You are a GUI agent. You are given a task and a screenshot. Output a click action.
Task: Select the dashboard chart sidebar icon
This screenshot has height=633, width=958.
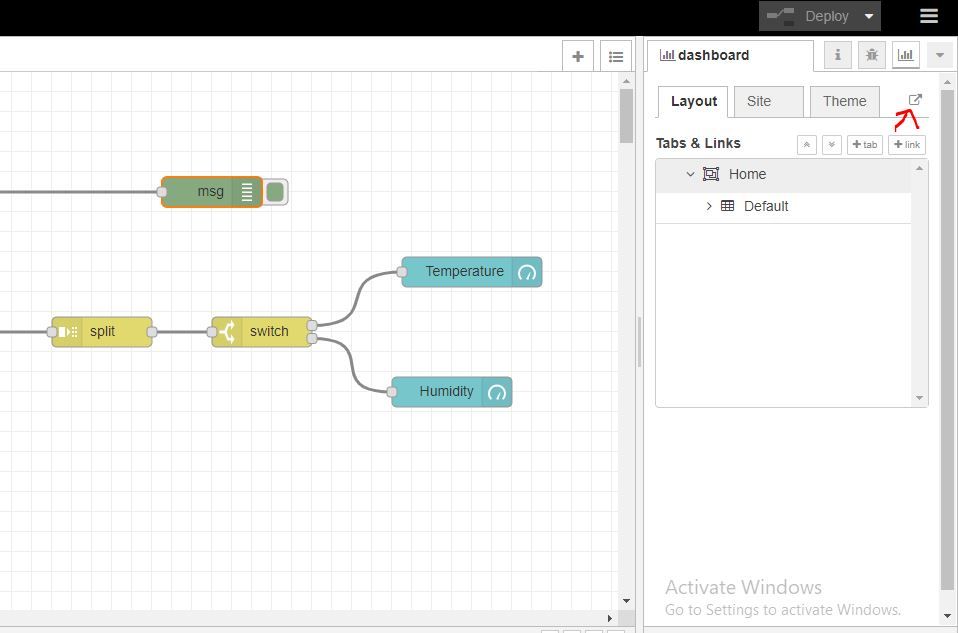point(905,56)
